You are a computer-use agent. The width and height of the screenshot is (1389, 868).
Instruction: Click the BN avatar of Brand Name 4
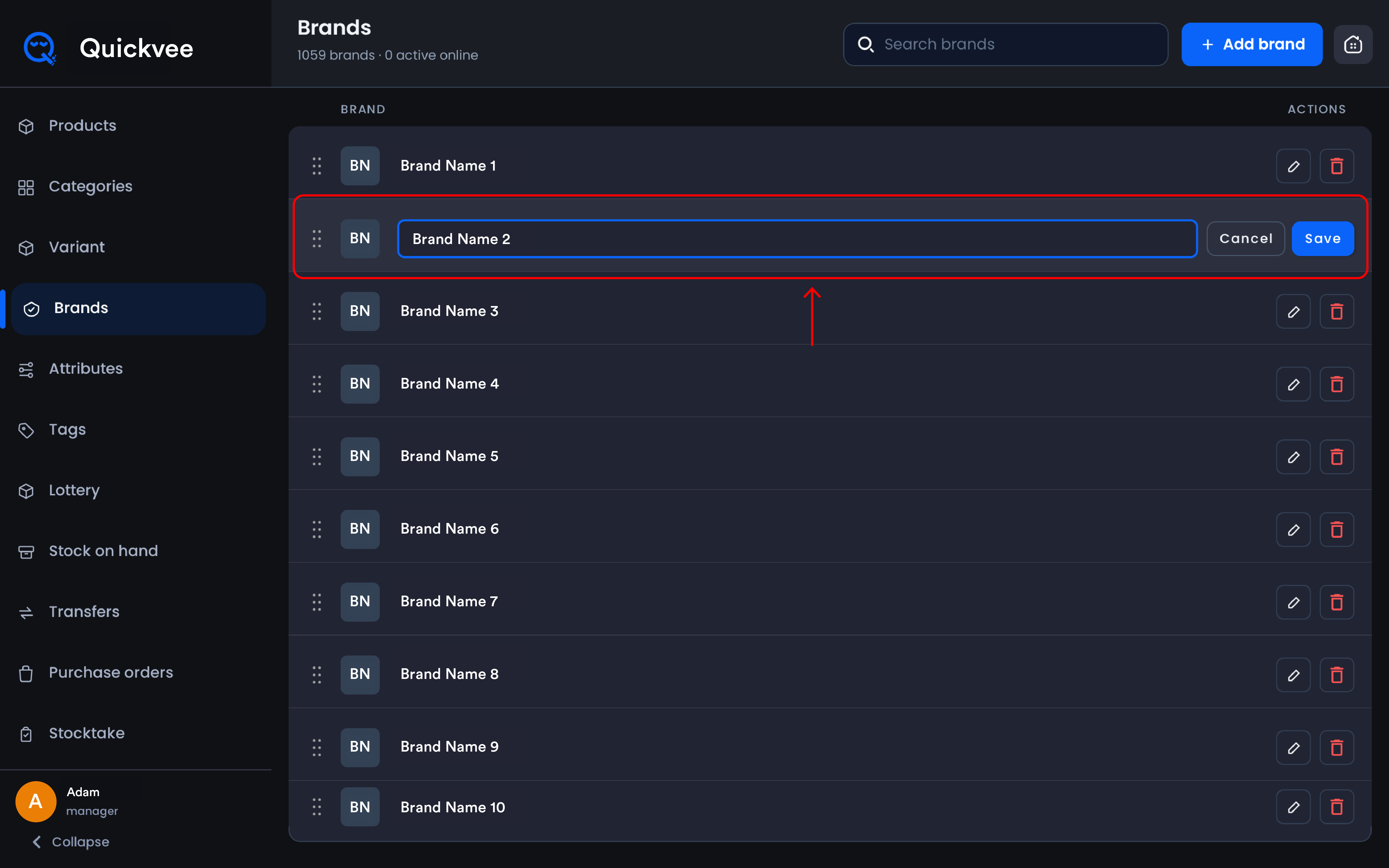coord(360,384)
